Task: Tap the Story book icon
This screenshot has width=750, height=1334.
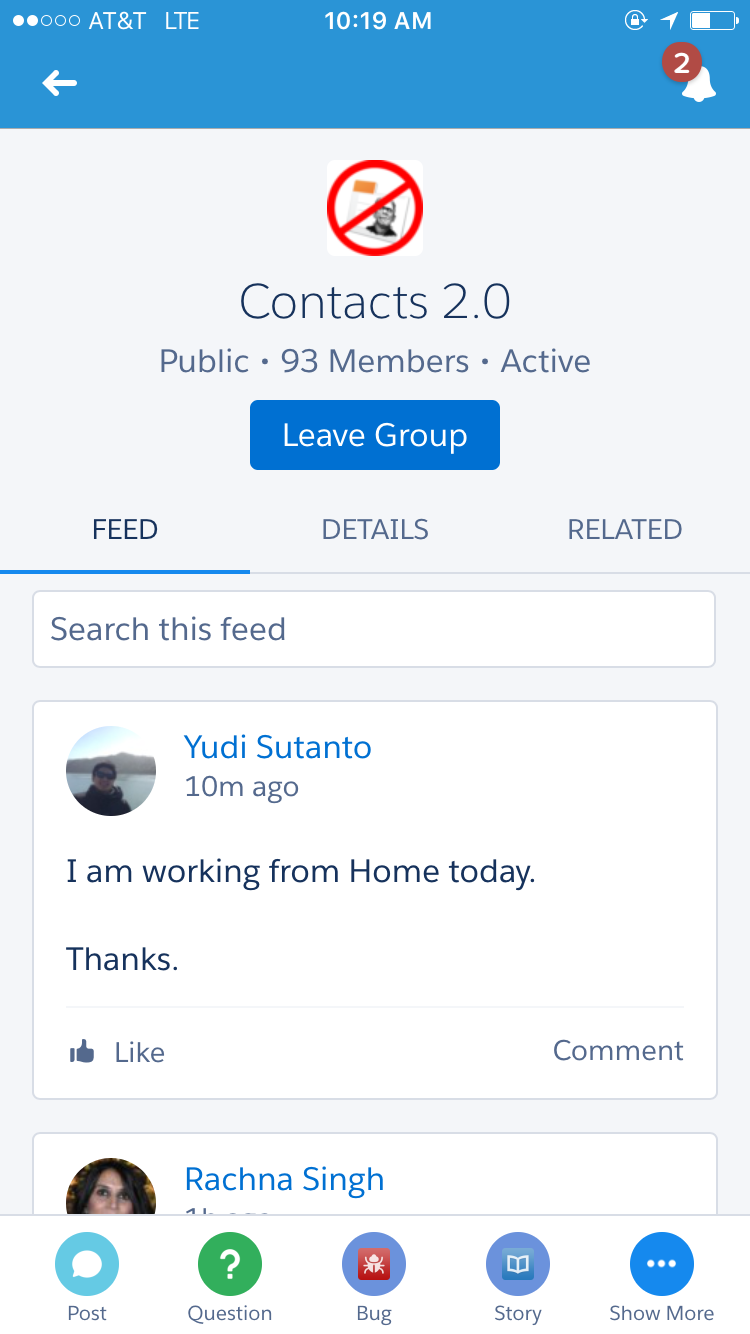Action: coord(518,1264)
